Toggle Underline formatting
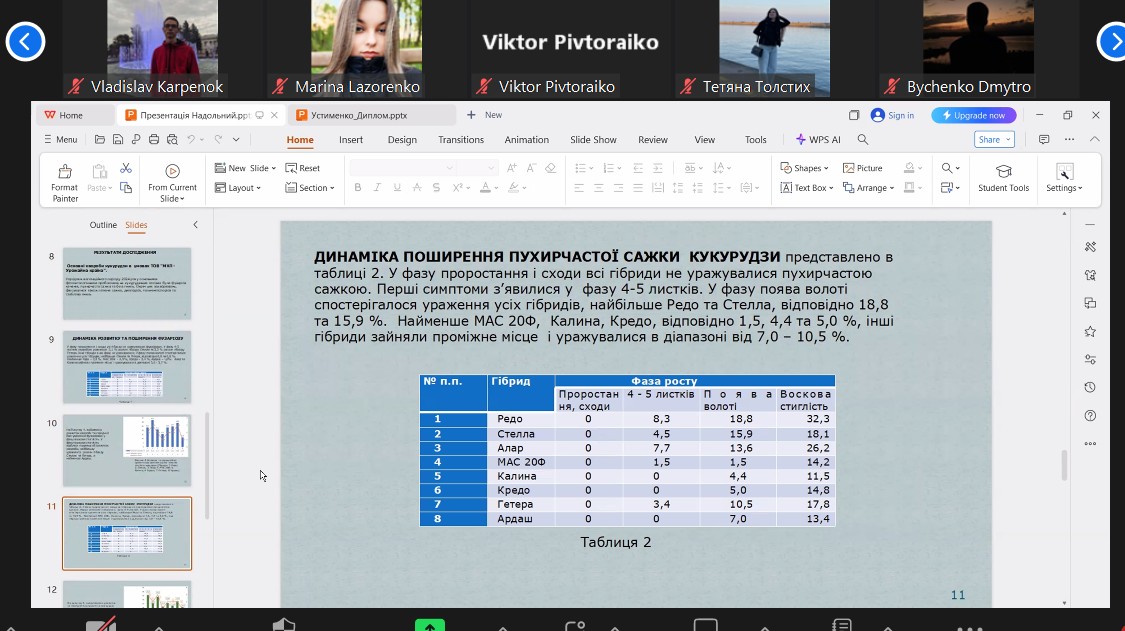This screenshot has height=631, width=1125. 397,187
